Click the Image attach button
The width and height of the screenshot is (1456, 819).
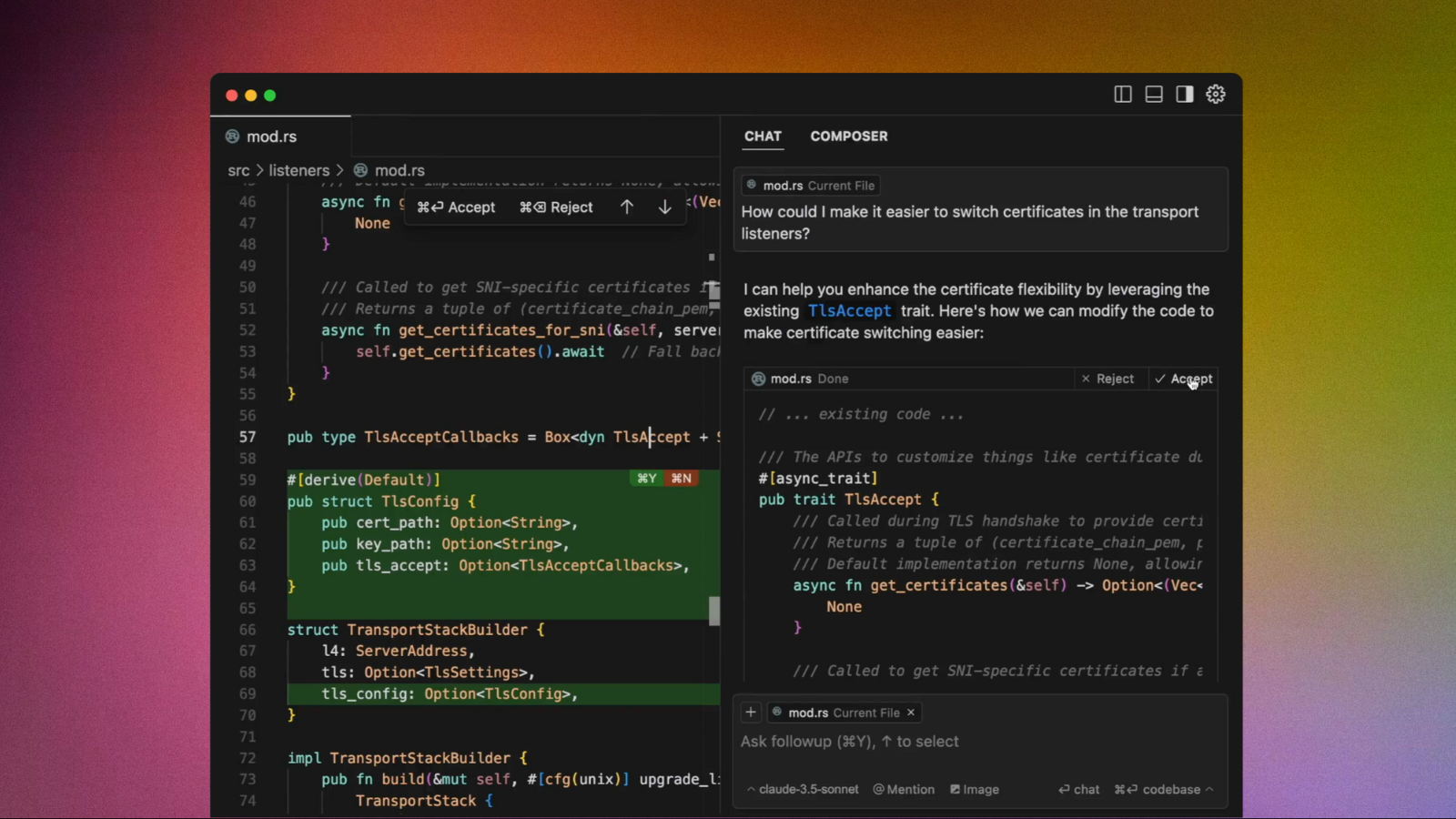point(975,790)
